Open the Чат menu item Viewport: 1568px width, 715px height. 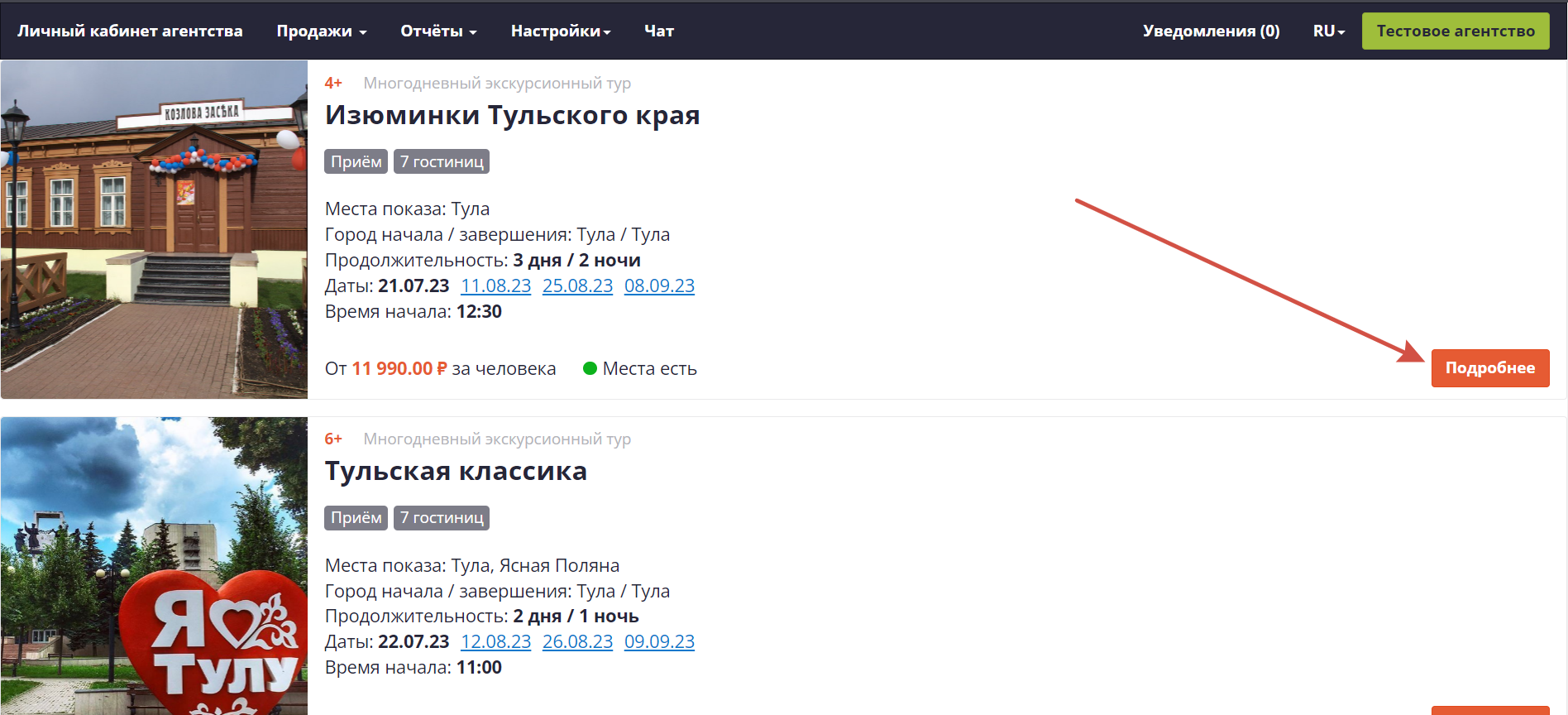pyautogui.click(x=659, y=31)
